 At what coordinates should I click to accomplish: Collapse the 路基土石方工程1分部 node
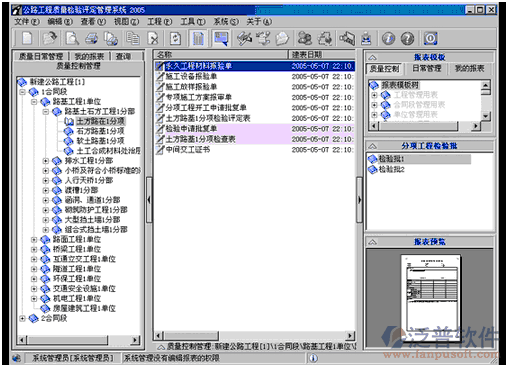click(46, 111)
